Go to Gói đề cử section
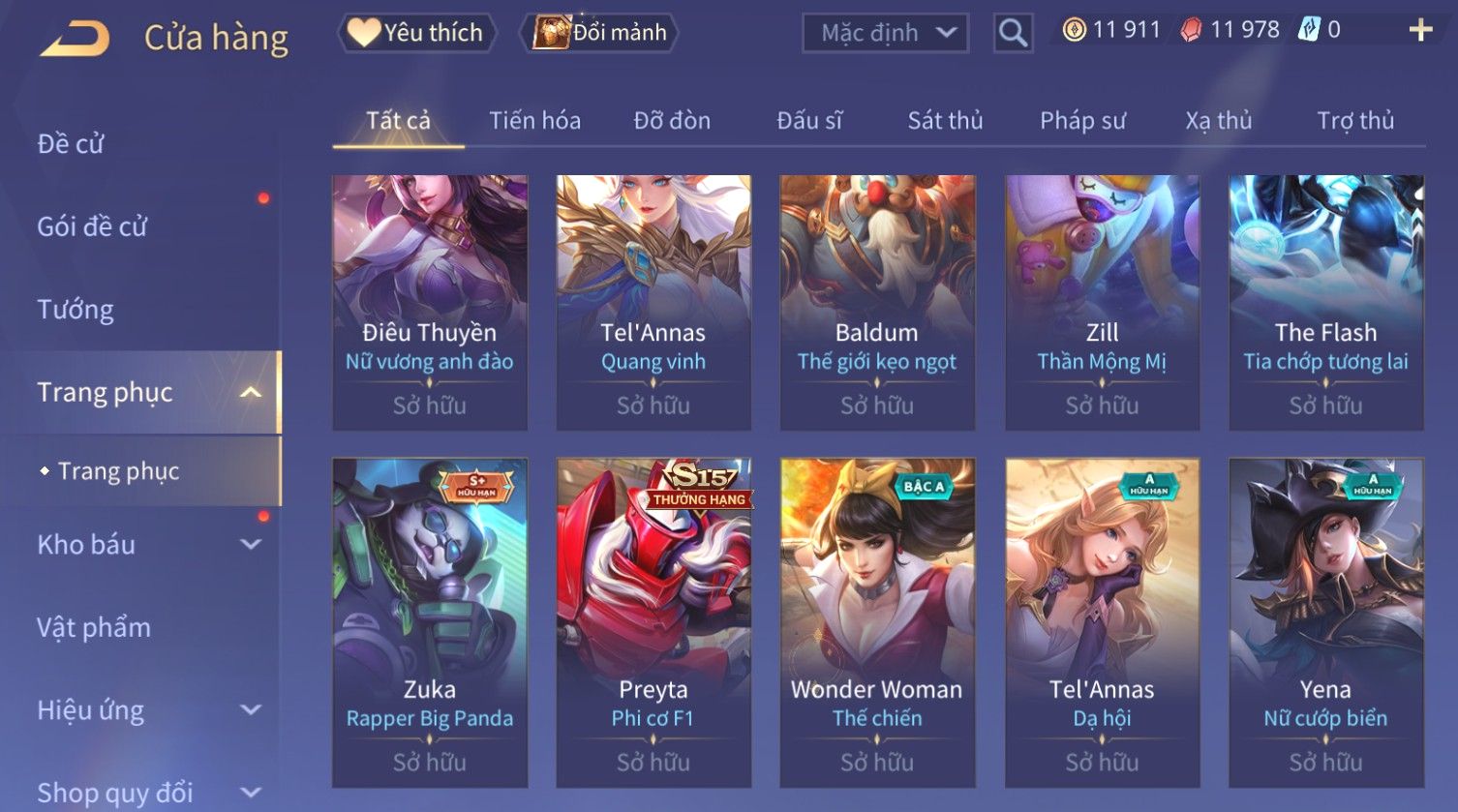 pos(92,226)
